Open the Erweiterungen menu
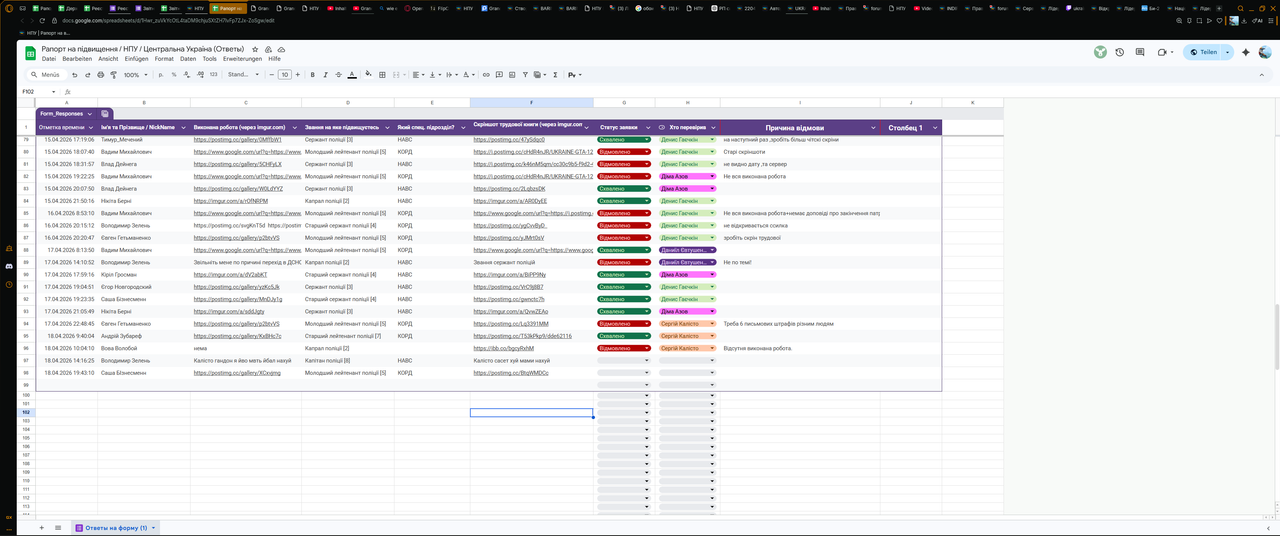1280x536 pixels. pyautogui.click(x=242, y=59)
